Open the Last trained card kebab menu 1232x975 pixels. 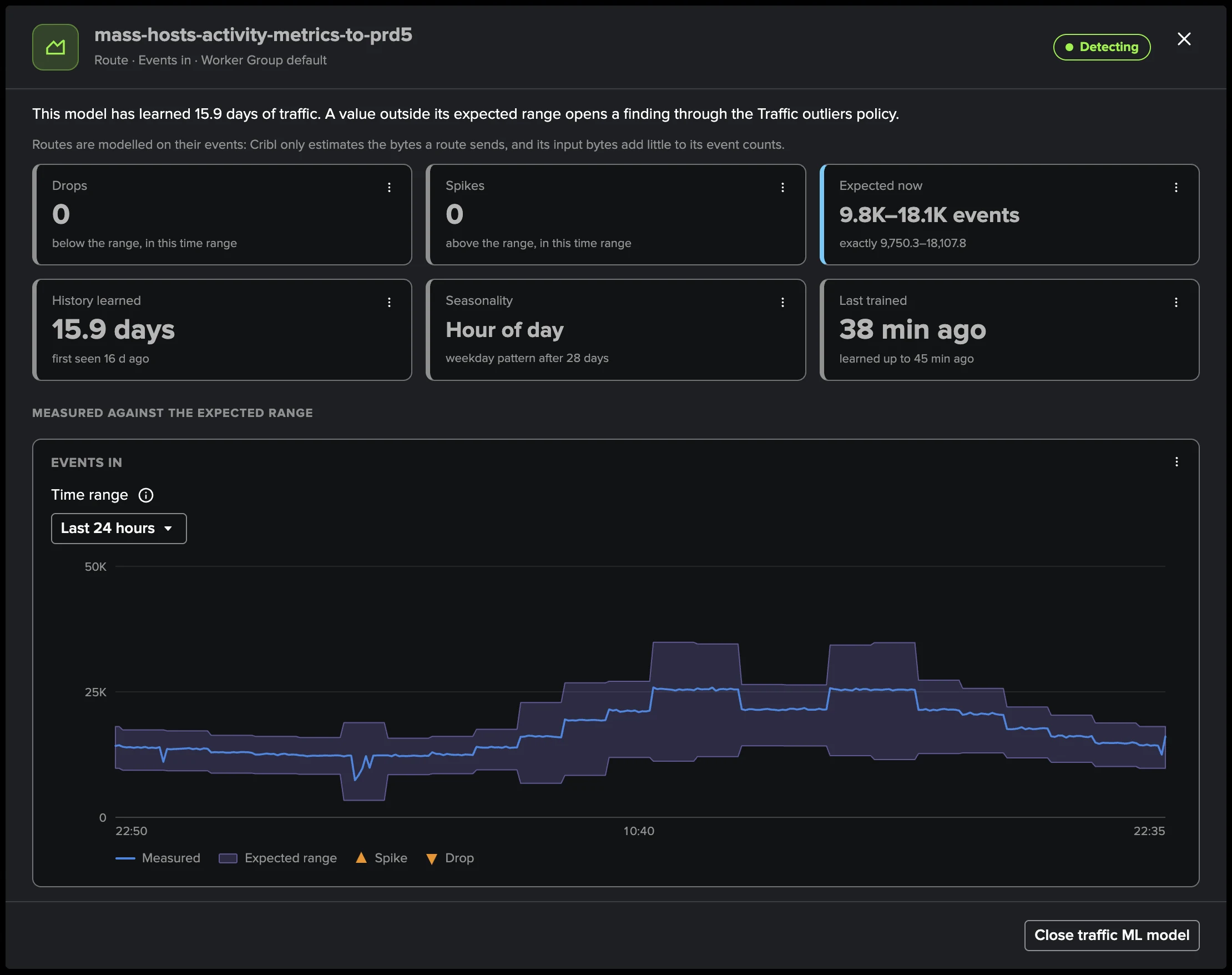1176,302
